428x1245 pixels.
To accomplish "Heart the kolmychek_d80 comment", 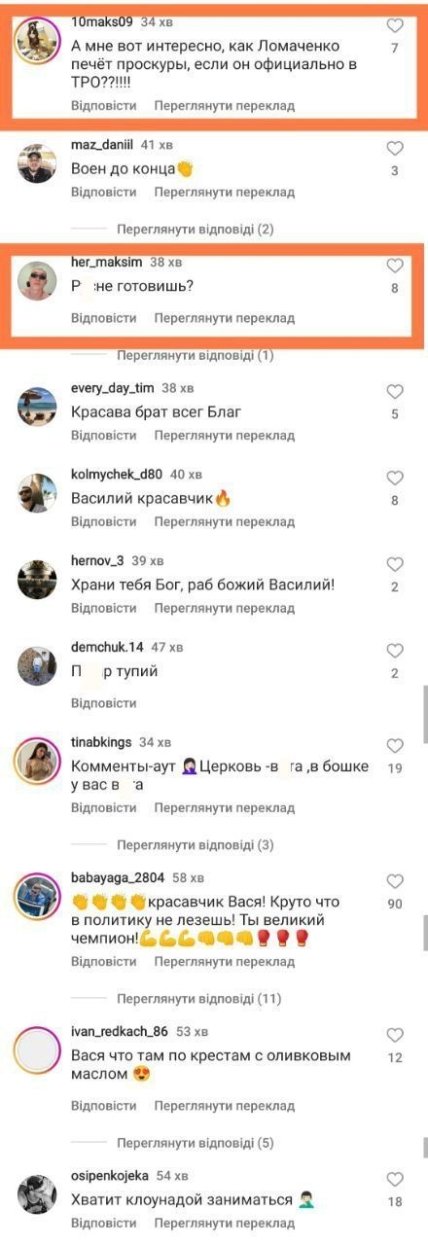I will pos(395,477).
